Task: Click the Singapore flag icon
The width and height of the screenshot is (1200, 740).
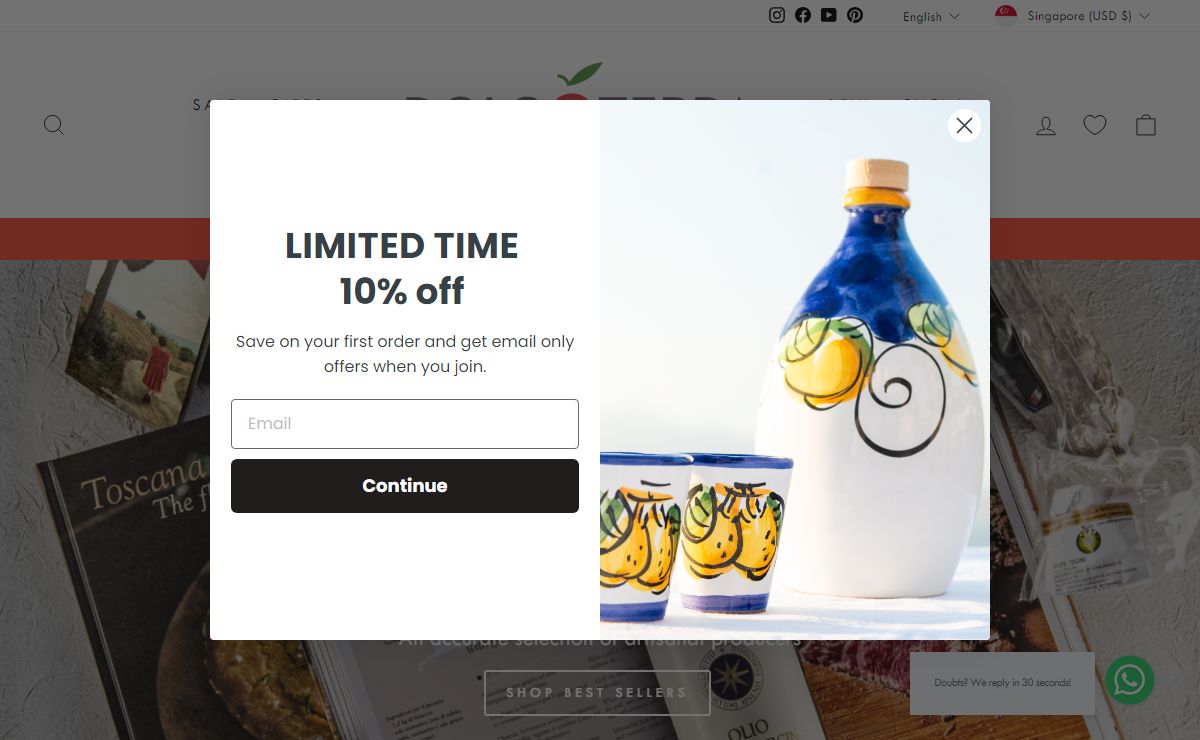Action: coord(1006,16)
